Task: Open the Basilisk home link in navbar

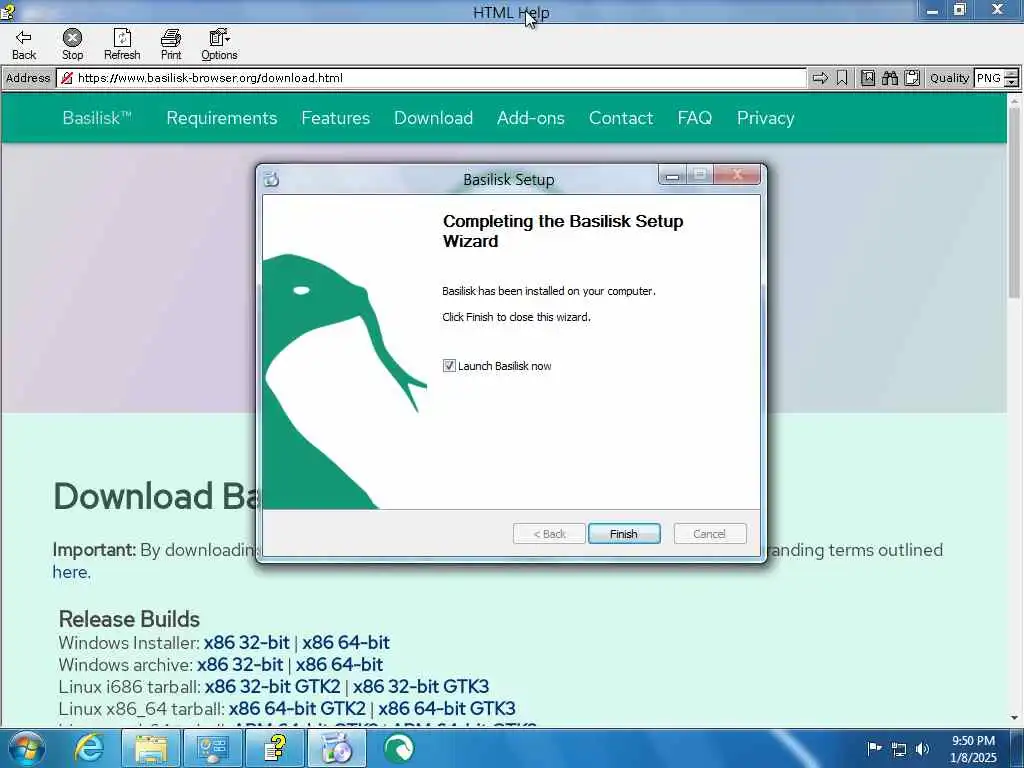Action: pyautogui.click(x=97, y=118)
